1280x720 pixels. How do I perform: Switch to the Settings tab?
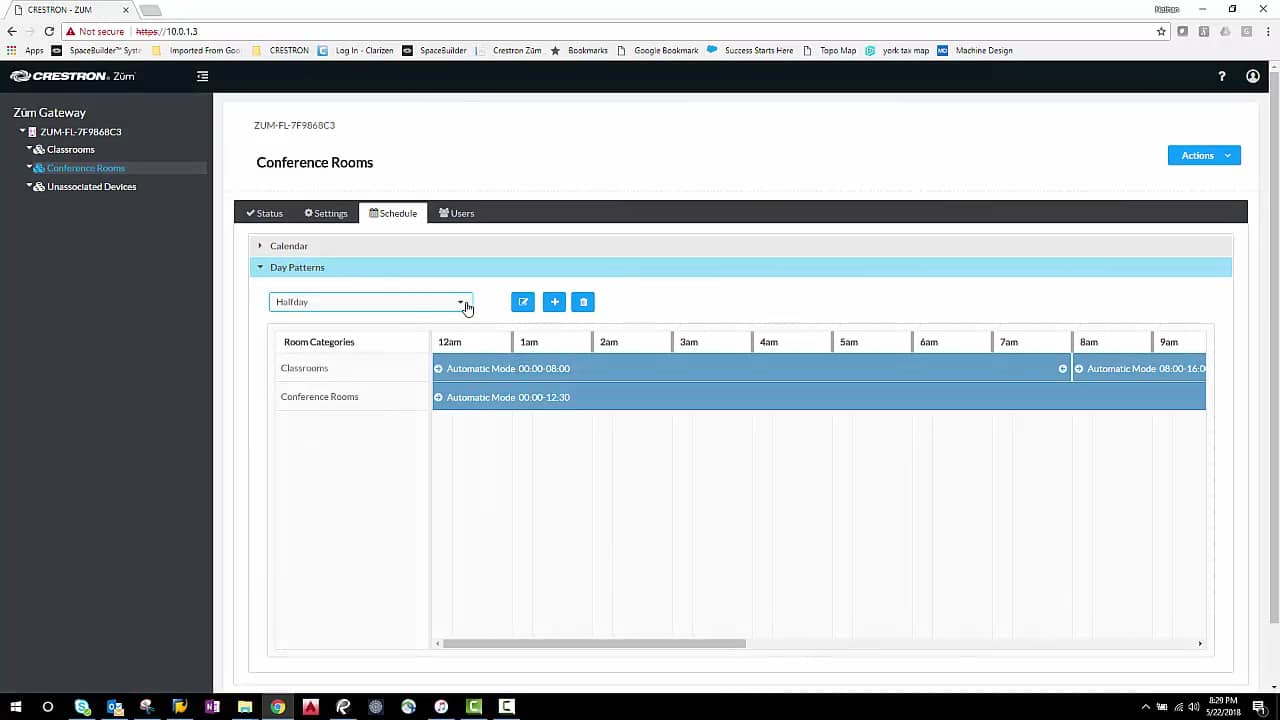(326, 213)
